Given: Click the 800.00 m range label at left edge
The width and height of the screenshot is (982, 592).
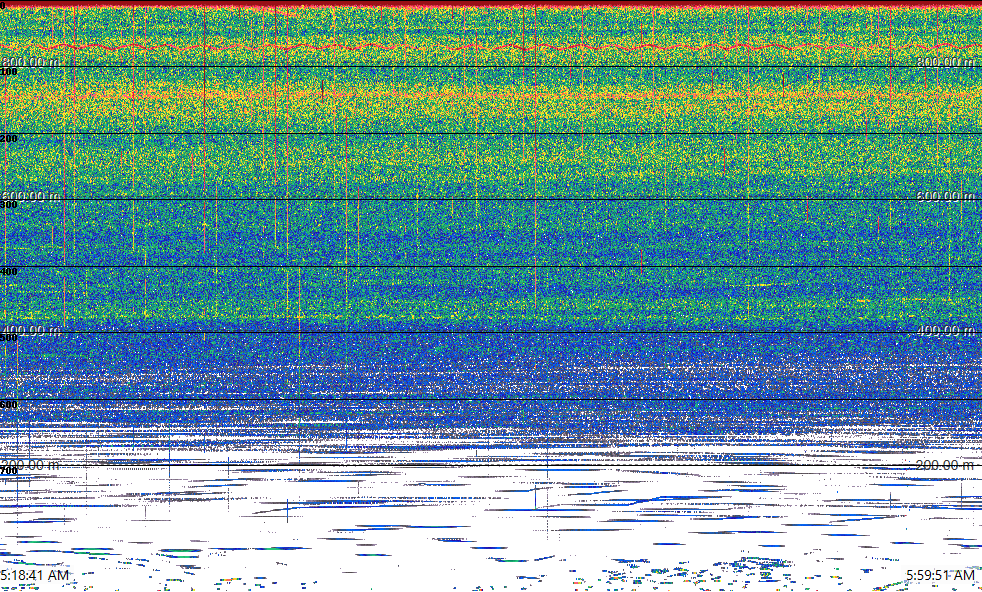Looking at the screenshot, I should coord(31,61).
